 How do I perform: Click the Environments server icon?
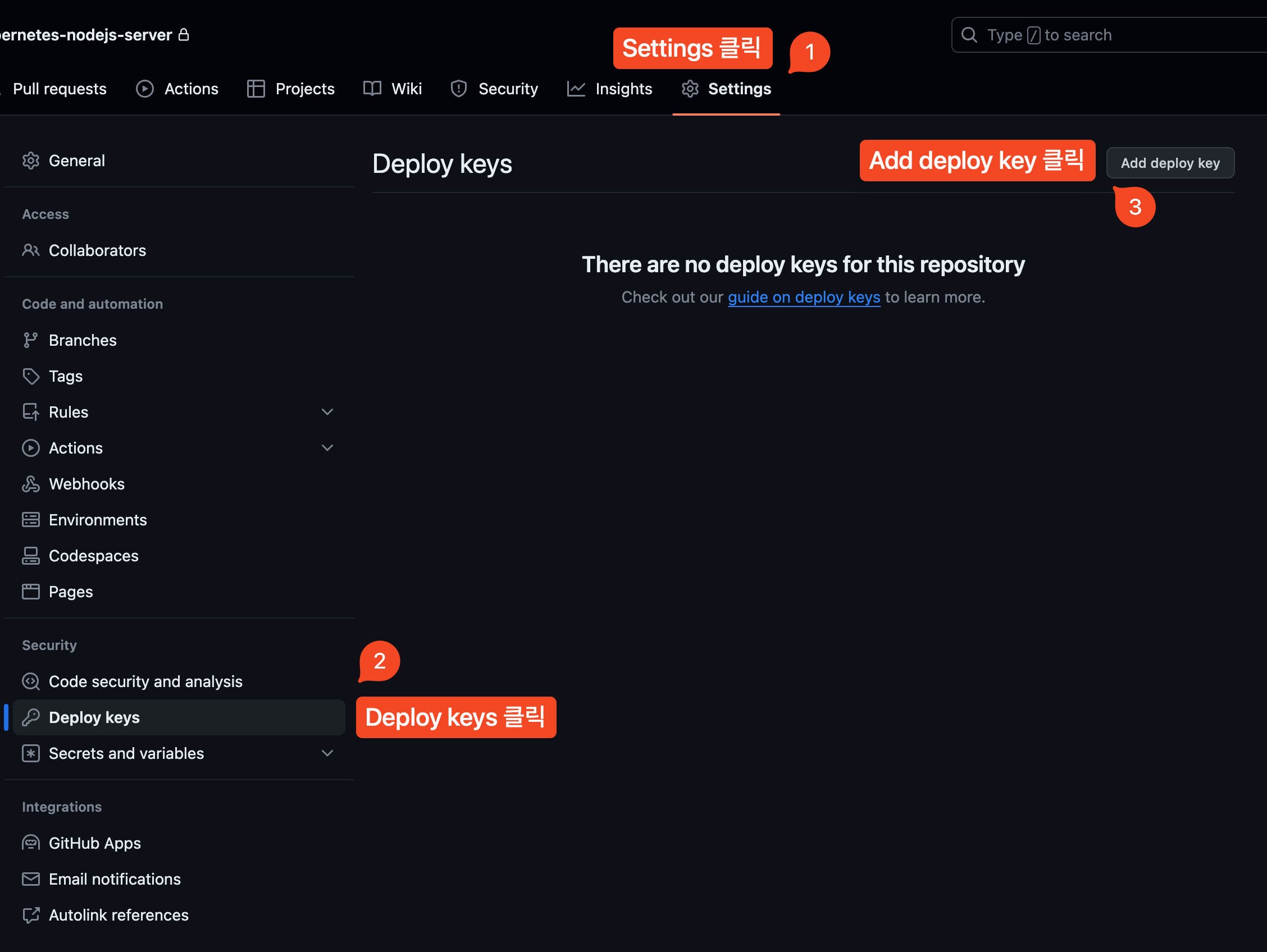pos(31,520)
